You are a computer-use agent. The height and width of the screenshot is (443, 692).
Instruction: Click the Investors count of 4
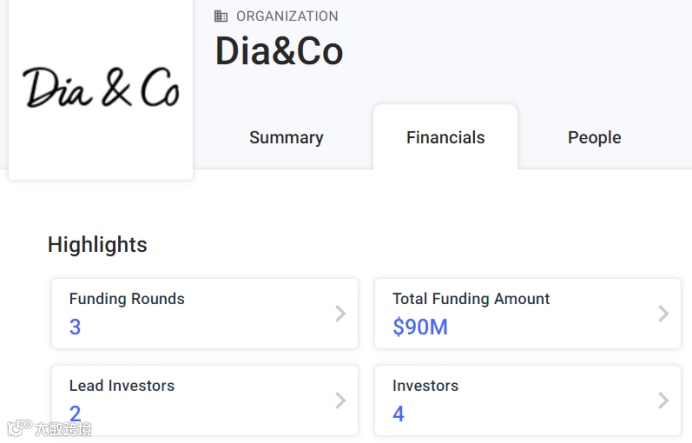[398, 414]
